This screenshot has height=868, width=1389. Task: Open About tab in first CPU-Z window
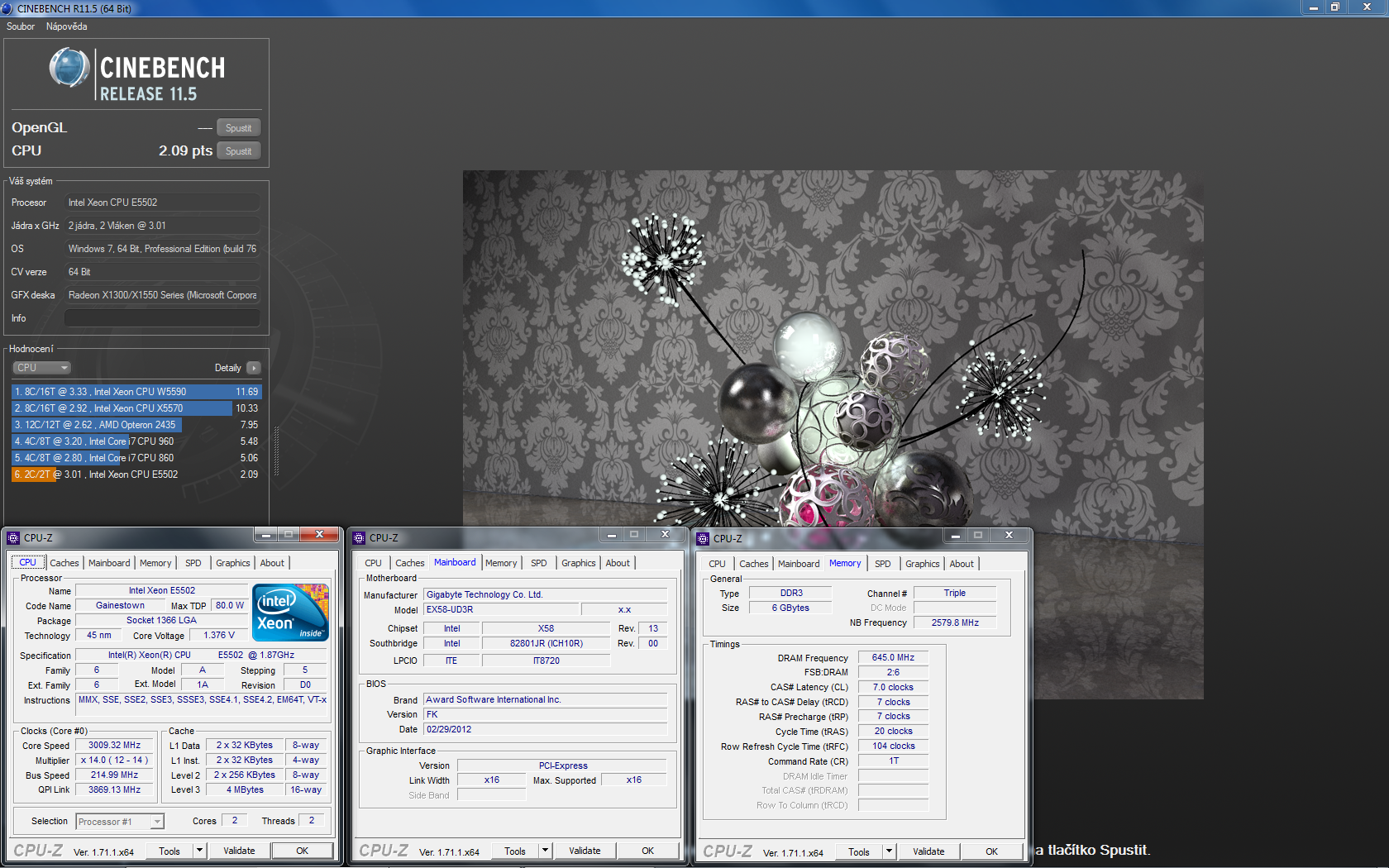click(272, 563)
